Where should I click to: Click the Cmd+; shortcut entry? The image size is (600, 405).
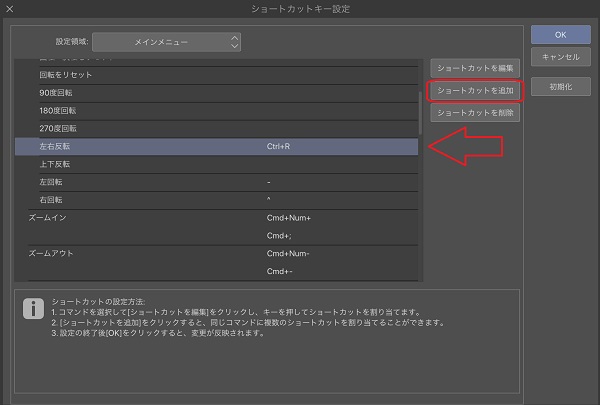point(279,236)
